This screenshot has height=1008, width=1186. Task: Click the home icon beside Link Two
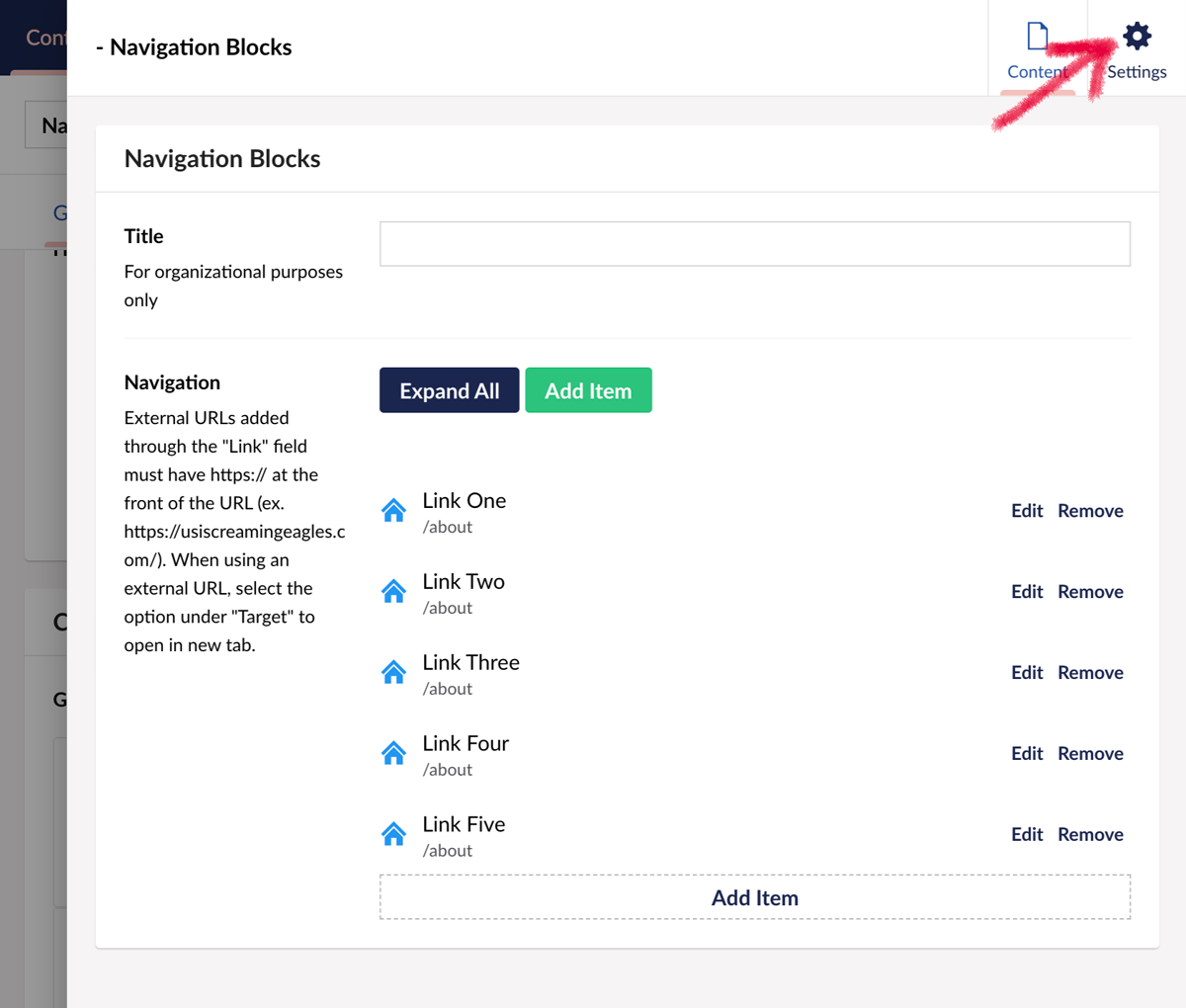(x=393, y=592)
